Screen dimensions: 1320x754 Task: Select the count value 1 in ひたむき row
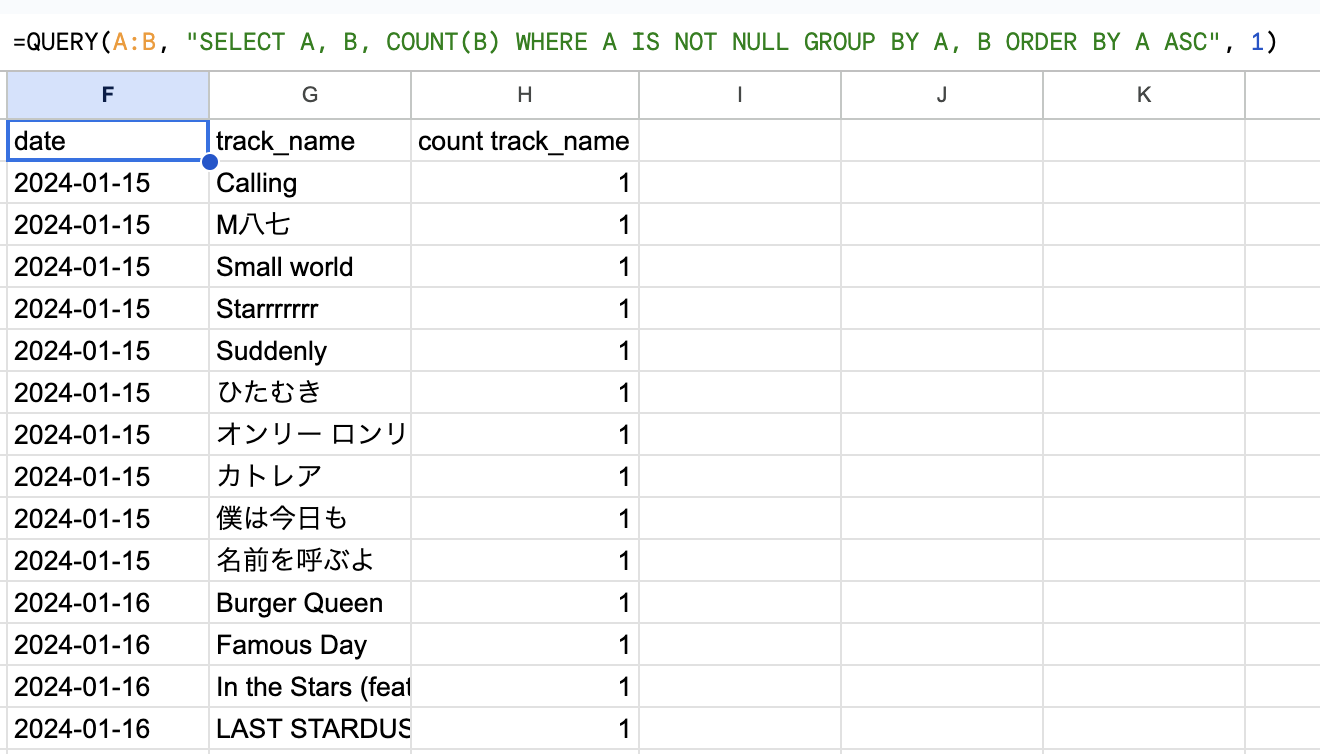click(x=525, y=393)
